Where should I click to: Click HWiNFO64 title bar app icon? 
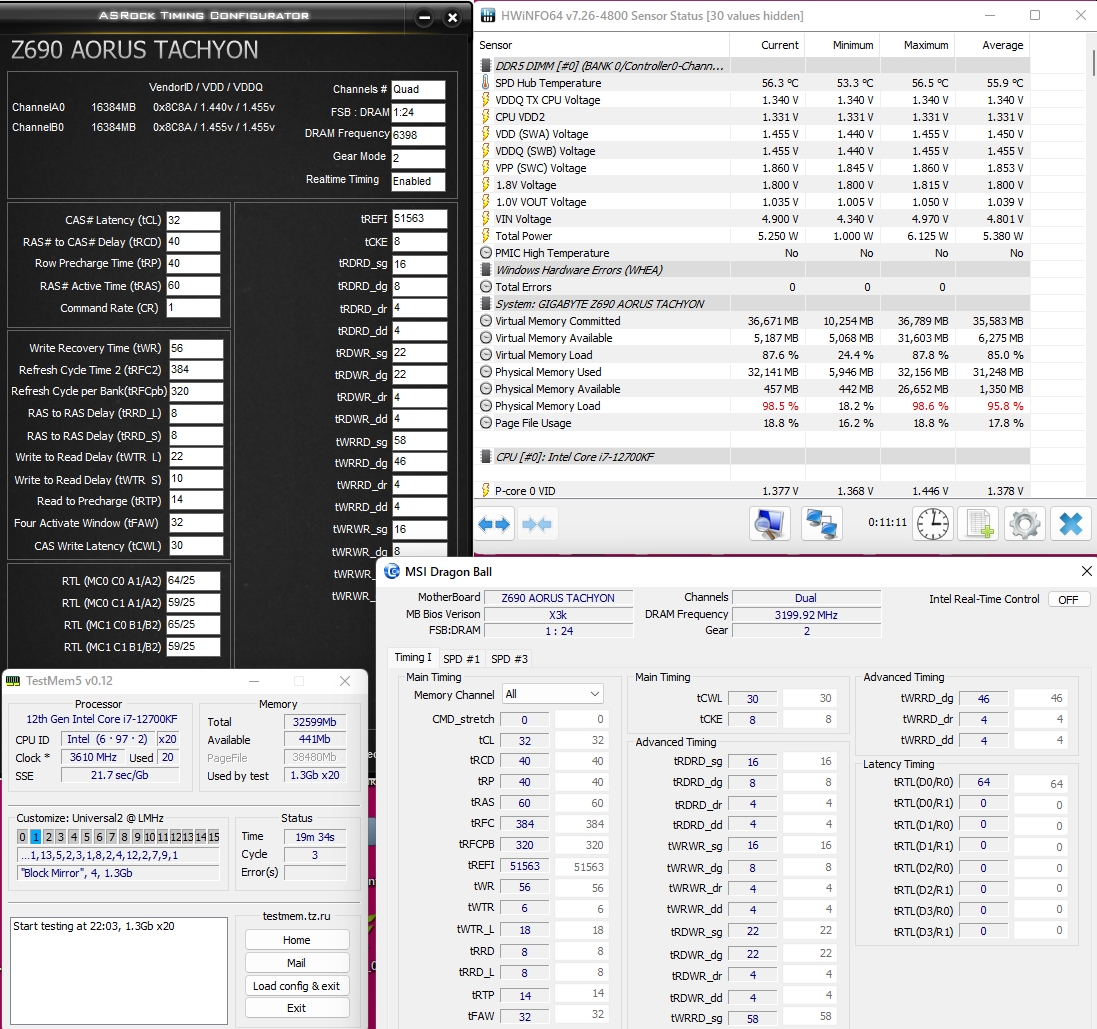pyautogui.click(x=488, y=15)
